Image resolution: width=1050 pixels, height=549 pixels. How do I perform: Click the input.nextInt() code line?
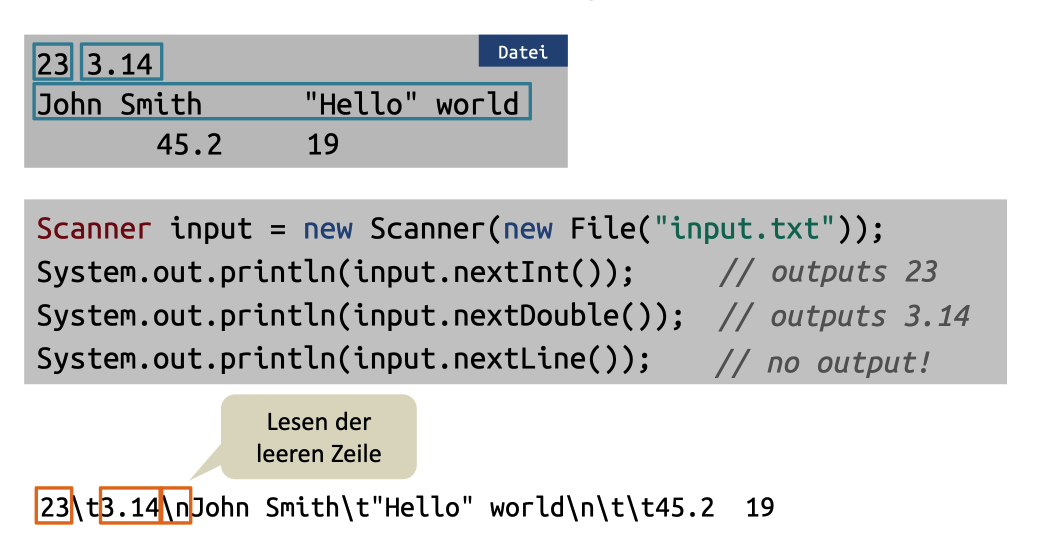click(x=335, y=273)
